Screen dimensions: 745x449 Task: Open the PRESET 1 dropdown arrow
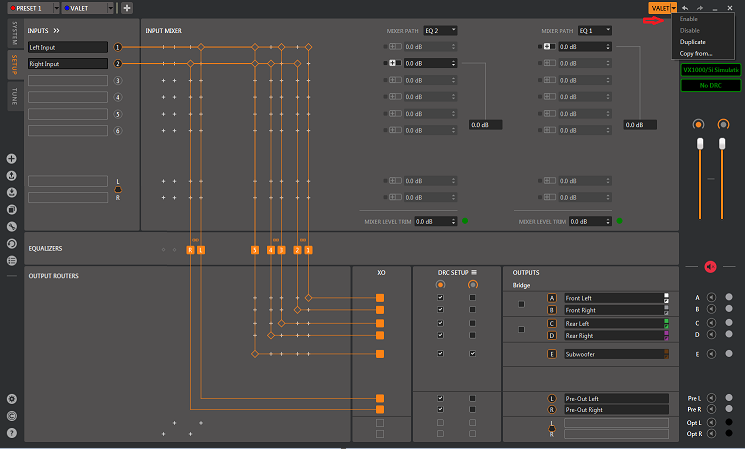click(57, 8)
